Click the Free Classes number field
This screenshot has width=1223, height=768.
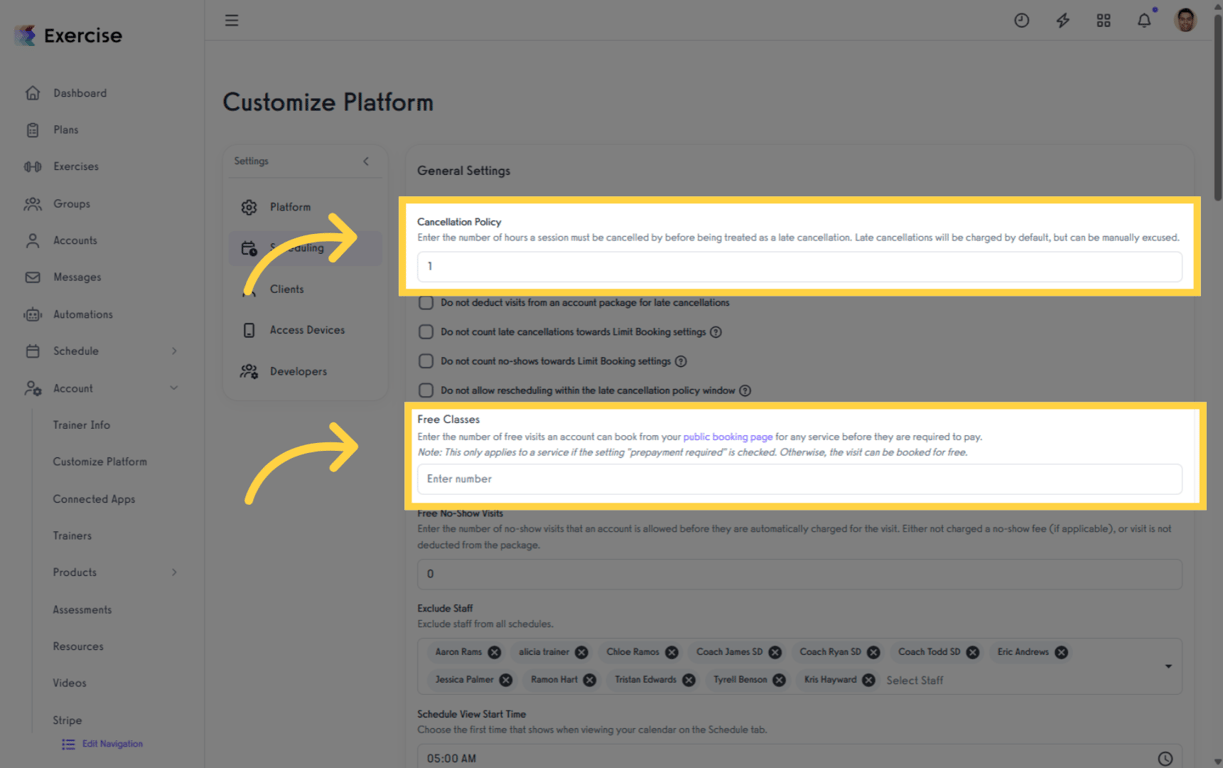click(799, 479)
